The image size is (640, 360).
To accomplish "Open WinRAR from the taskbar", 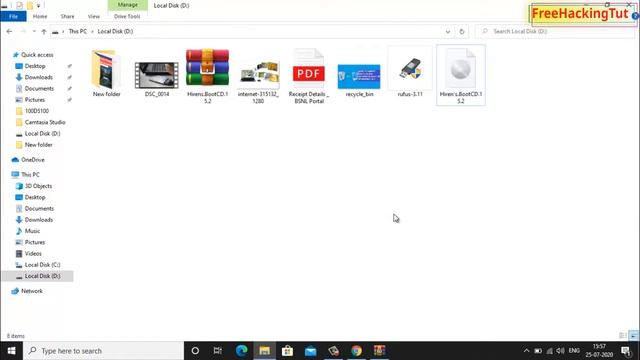I will click(380, 351).
